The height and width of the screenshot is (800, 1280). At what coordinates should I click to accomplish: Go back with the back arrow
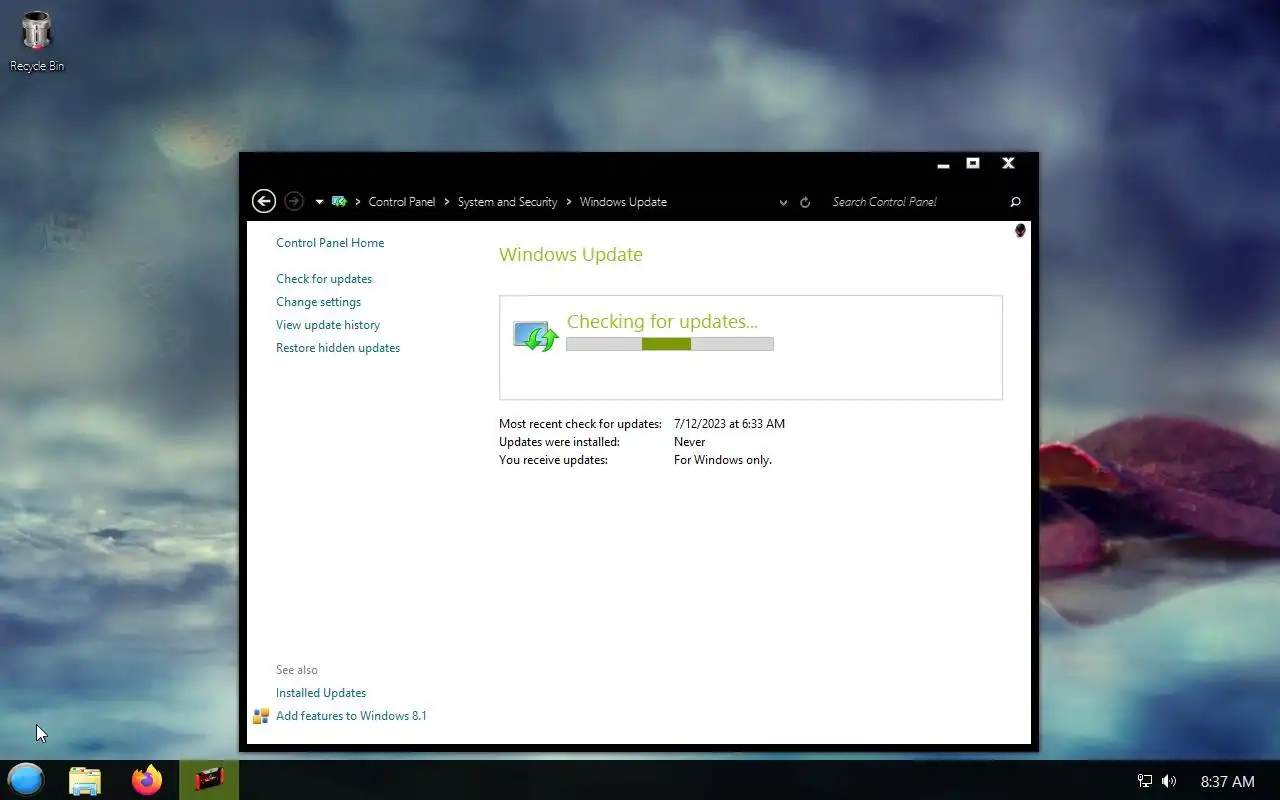[x=263, y=201]
